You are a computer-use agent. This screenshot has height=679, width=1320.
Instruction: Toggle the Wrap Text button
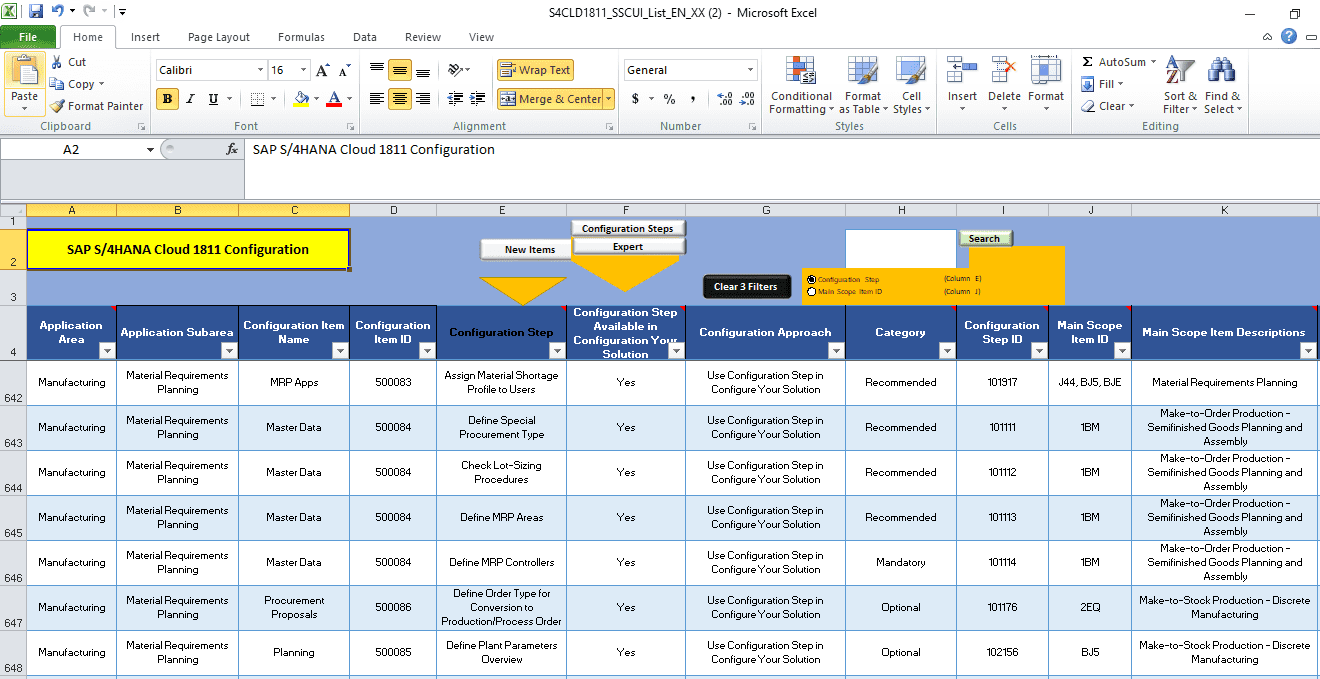click(535, 70)
